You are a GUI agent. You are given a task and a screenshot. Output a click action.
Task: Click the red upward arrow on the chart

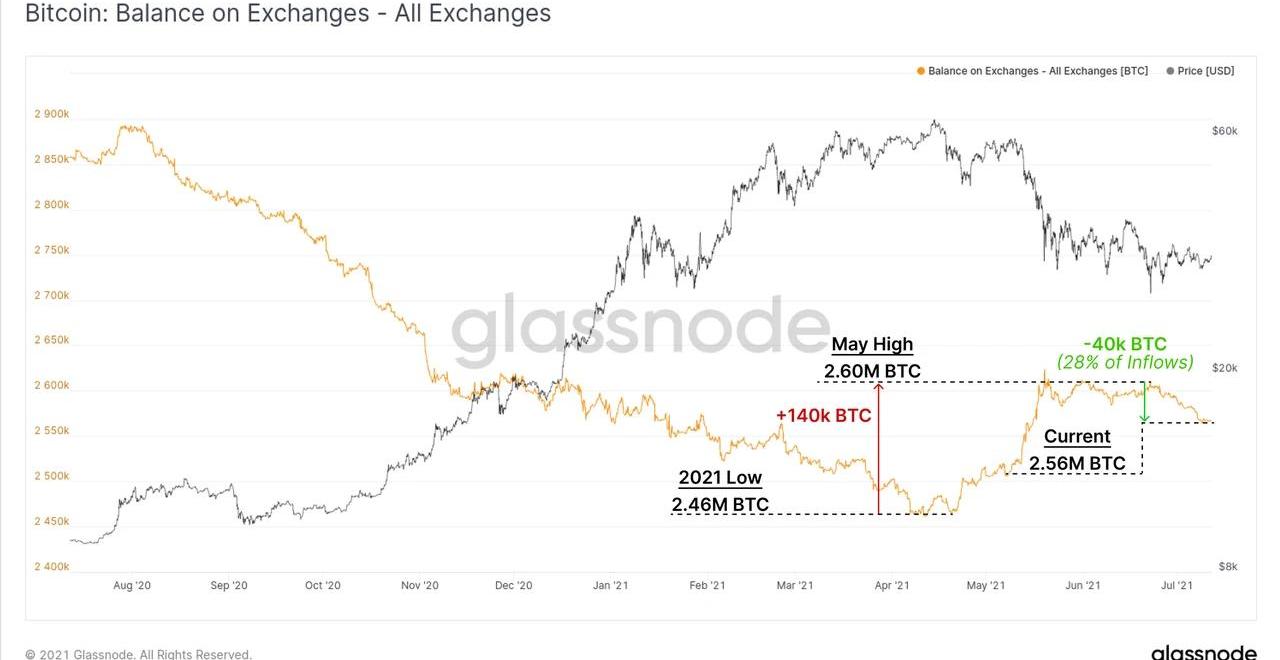(879, 447)
